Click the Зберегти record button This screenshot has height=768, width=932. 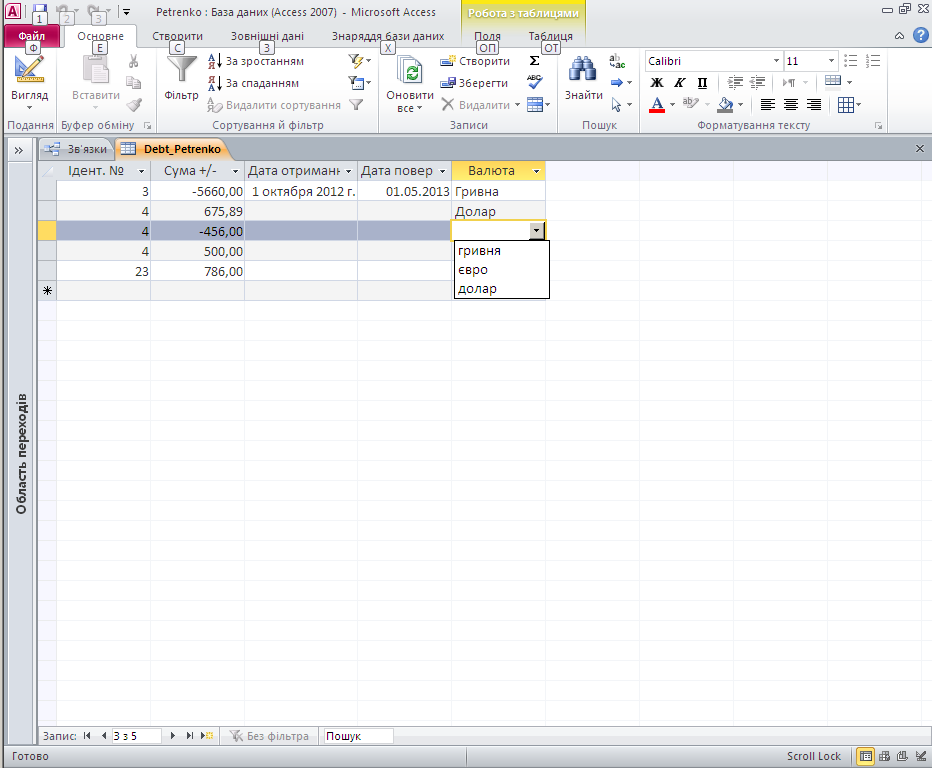pyautogui.click(x=476, y=83)
